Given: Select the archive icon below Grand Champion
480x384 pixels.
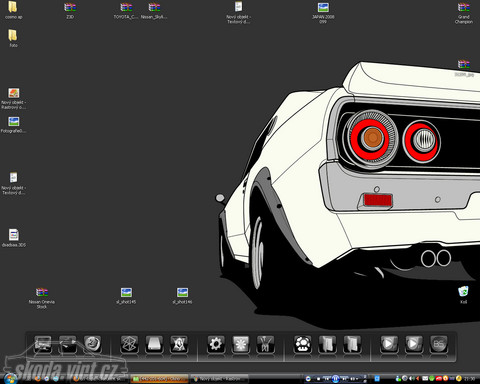Looking at the screenshot, I should coord(464,68).
